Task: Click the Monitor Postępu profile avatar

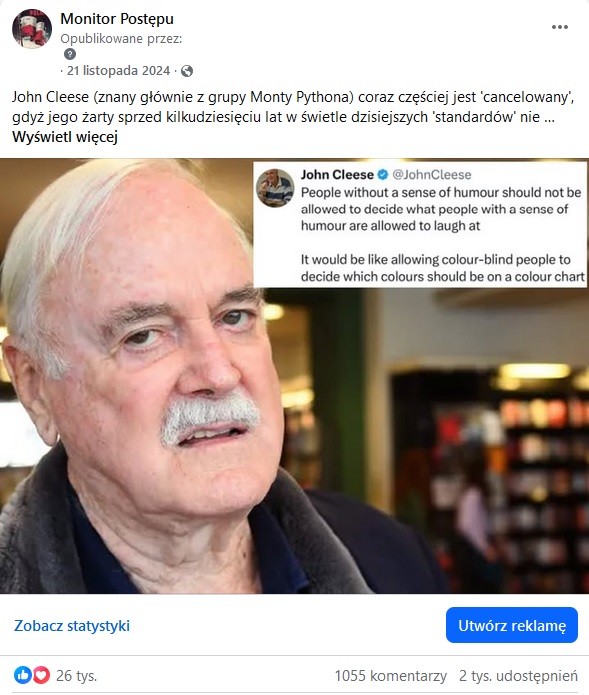Action: click(x=31, y=28)
